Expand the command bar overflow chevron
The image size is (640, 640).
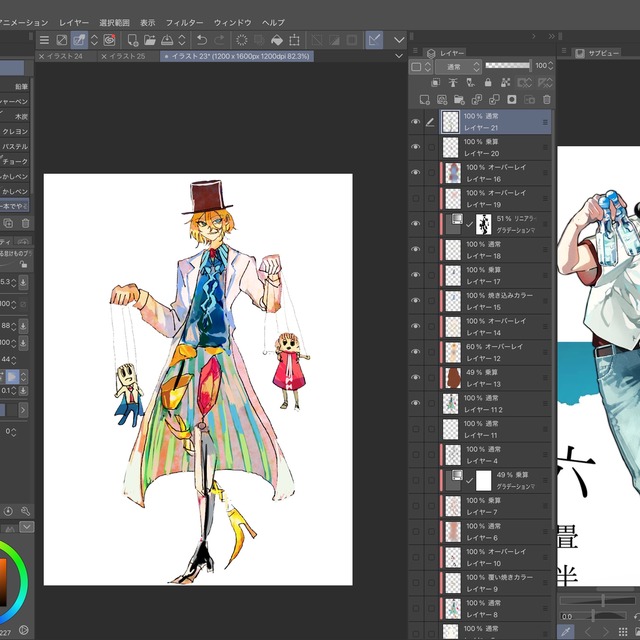399,40
